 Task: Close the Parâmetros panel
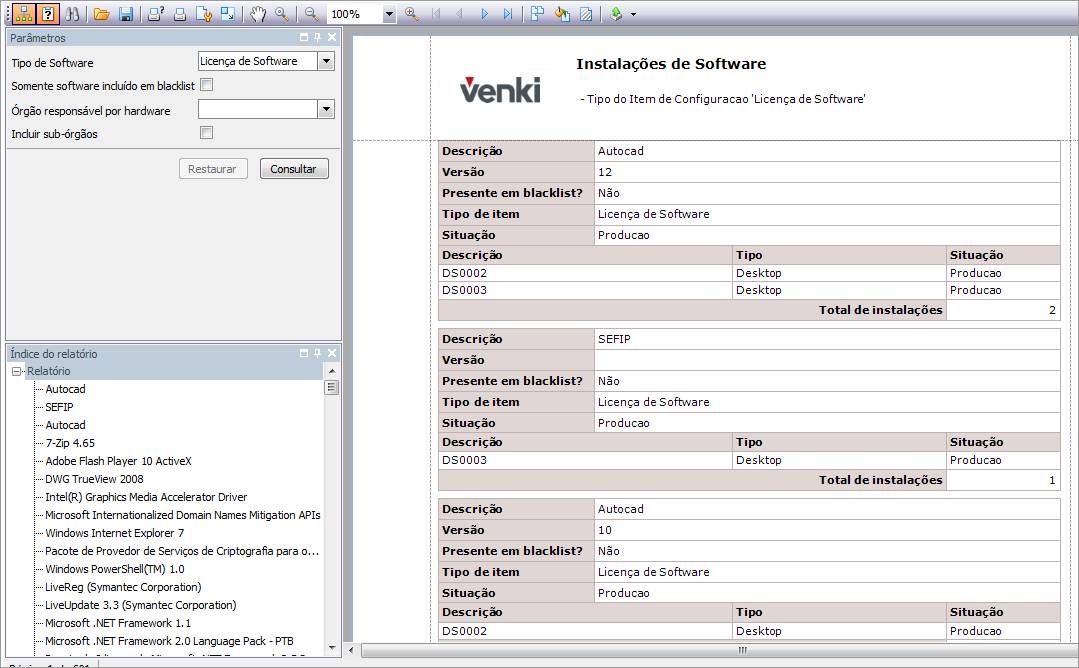tap(332, 37)
